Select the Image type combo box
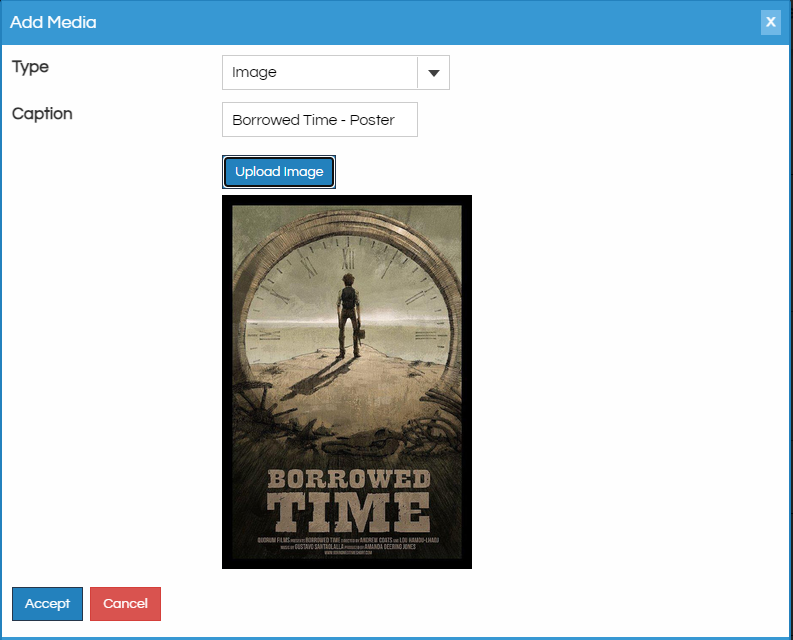This screenshot has height=640, width=793. click(x=335, y=73)
